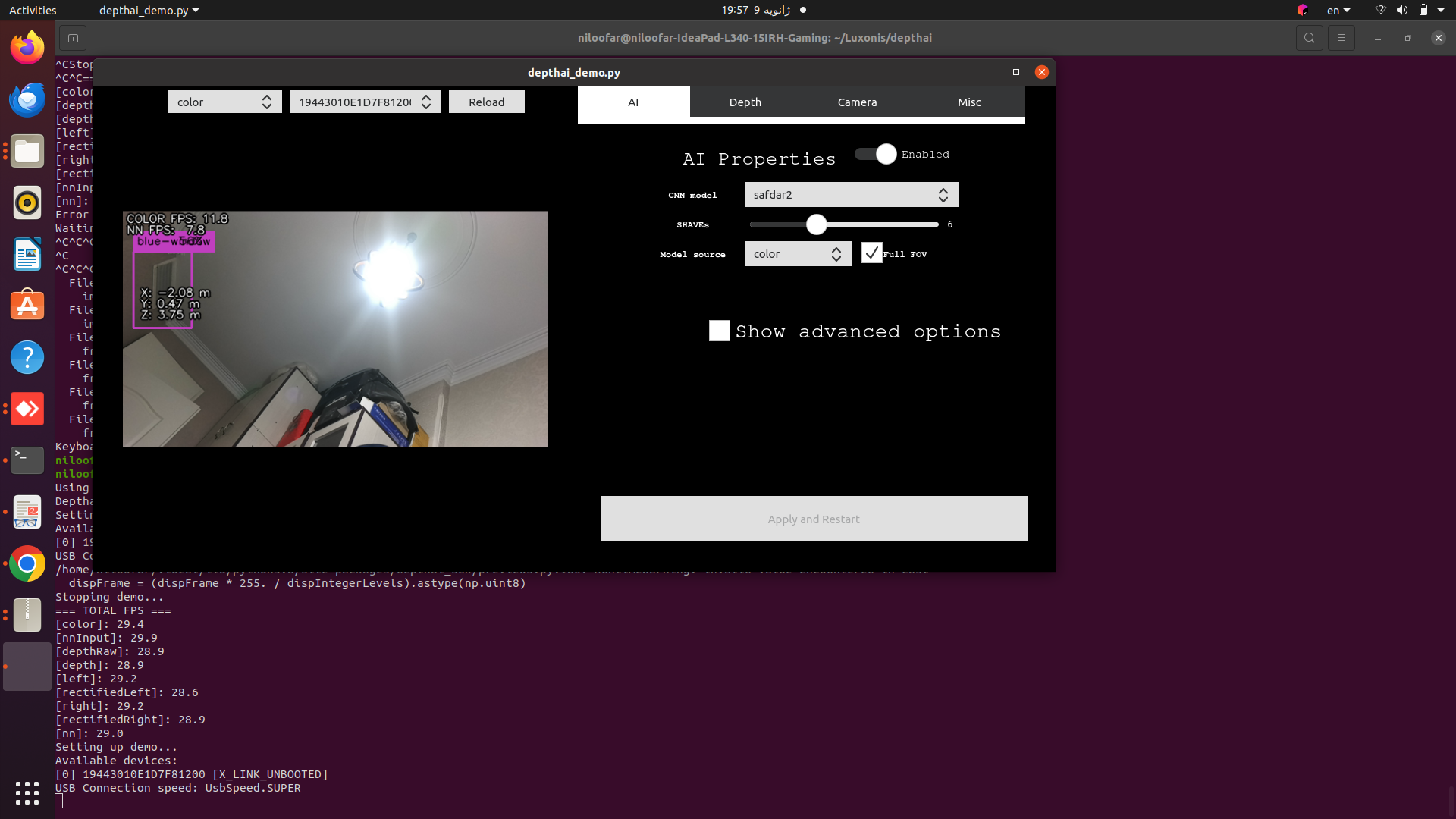Open Rhythmbox music player icon
The height and width of the screenshot is (819, 1456).
click(27, 202)
